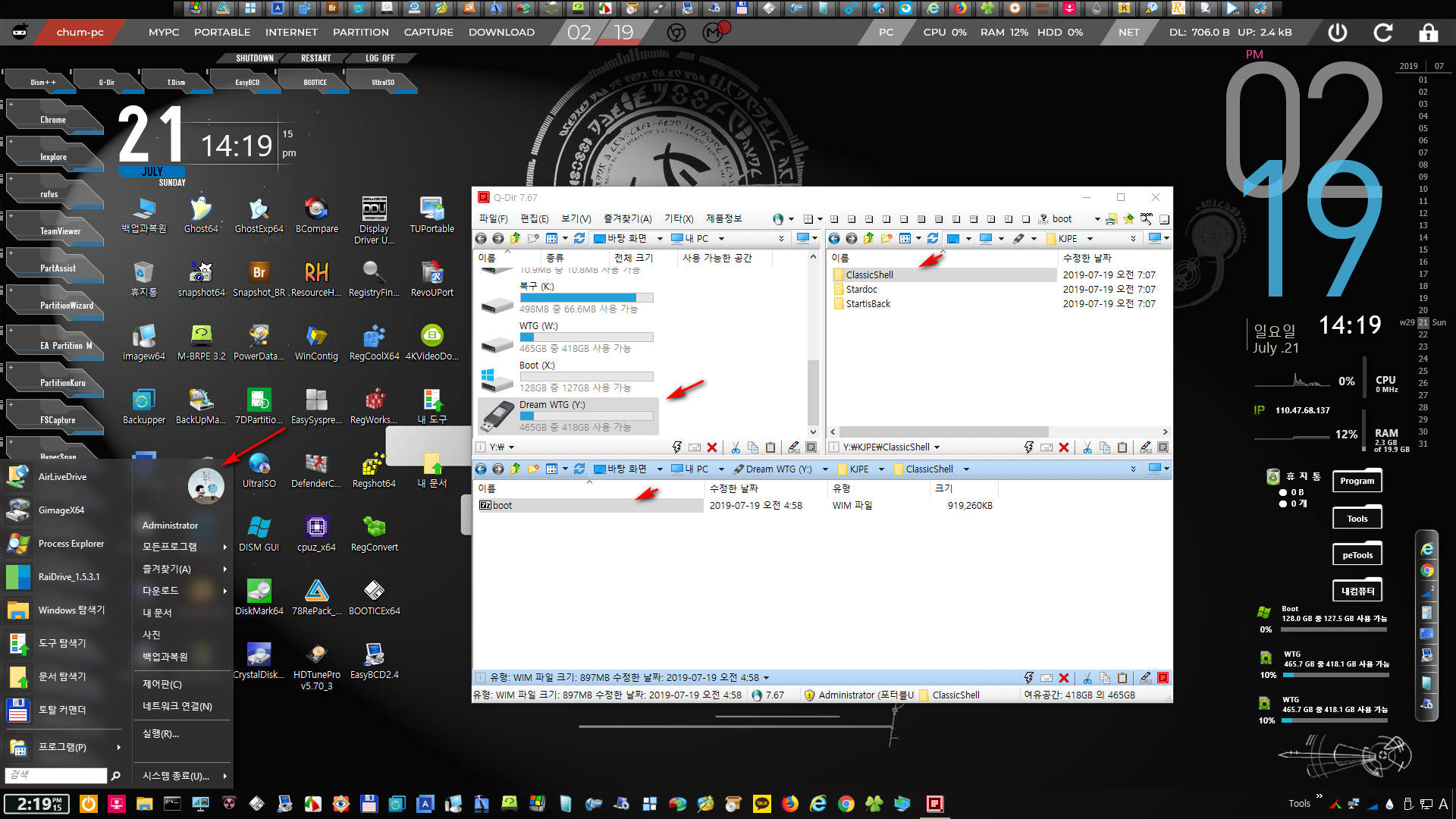The height and width of the screenshot is (819, 1456).
Task: Refresh the bottom Q-Dir pane
Action: click(x=579, y=469)
